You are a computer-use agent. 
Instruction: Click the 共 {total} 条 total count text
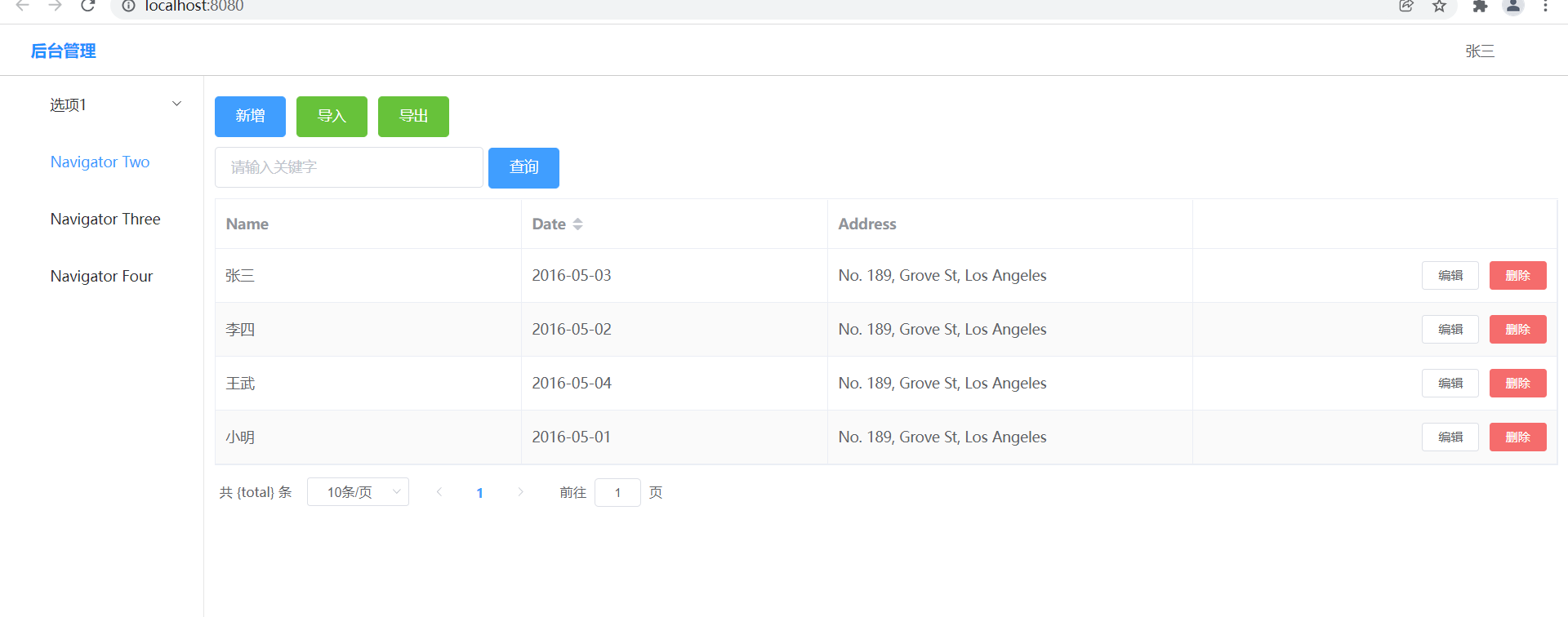tap(255, 492)
